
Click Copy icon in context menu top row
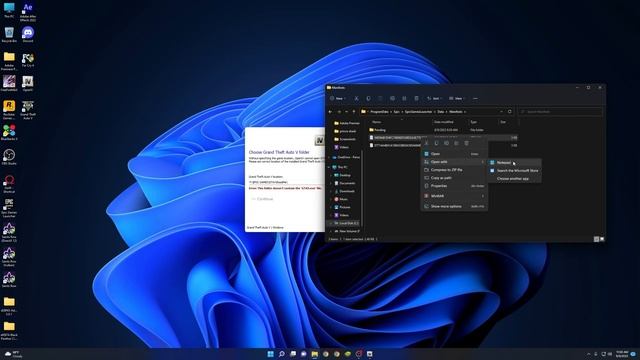pyautogui.click(x=436, y=143)
